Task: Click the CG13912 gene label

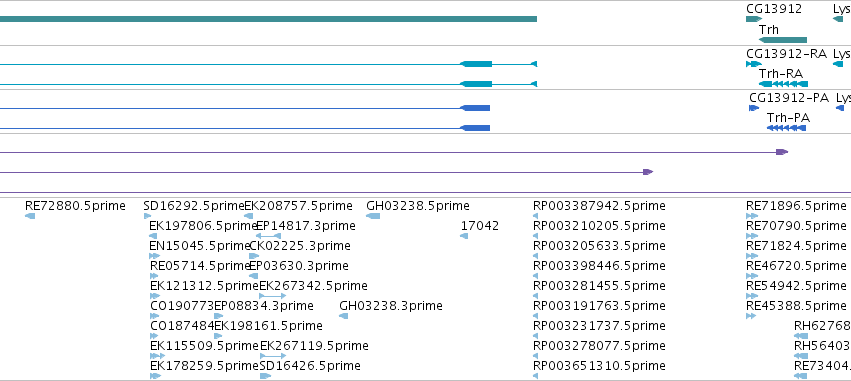Action: 774,8
